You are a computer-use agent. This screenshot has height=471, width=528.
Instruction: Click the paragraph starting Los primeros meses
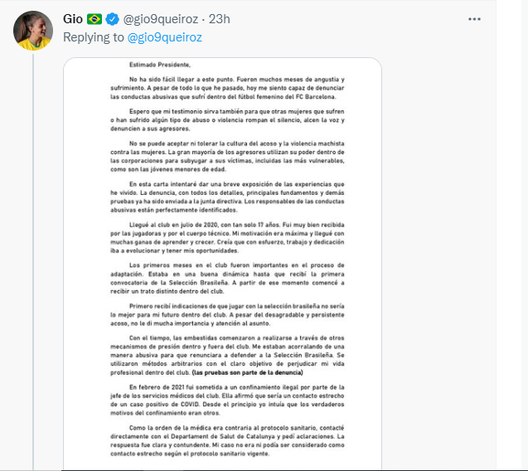[x=227, y=278]
